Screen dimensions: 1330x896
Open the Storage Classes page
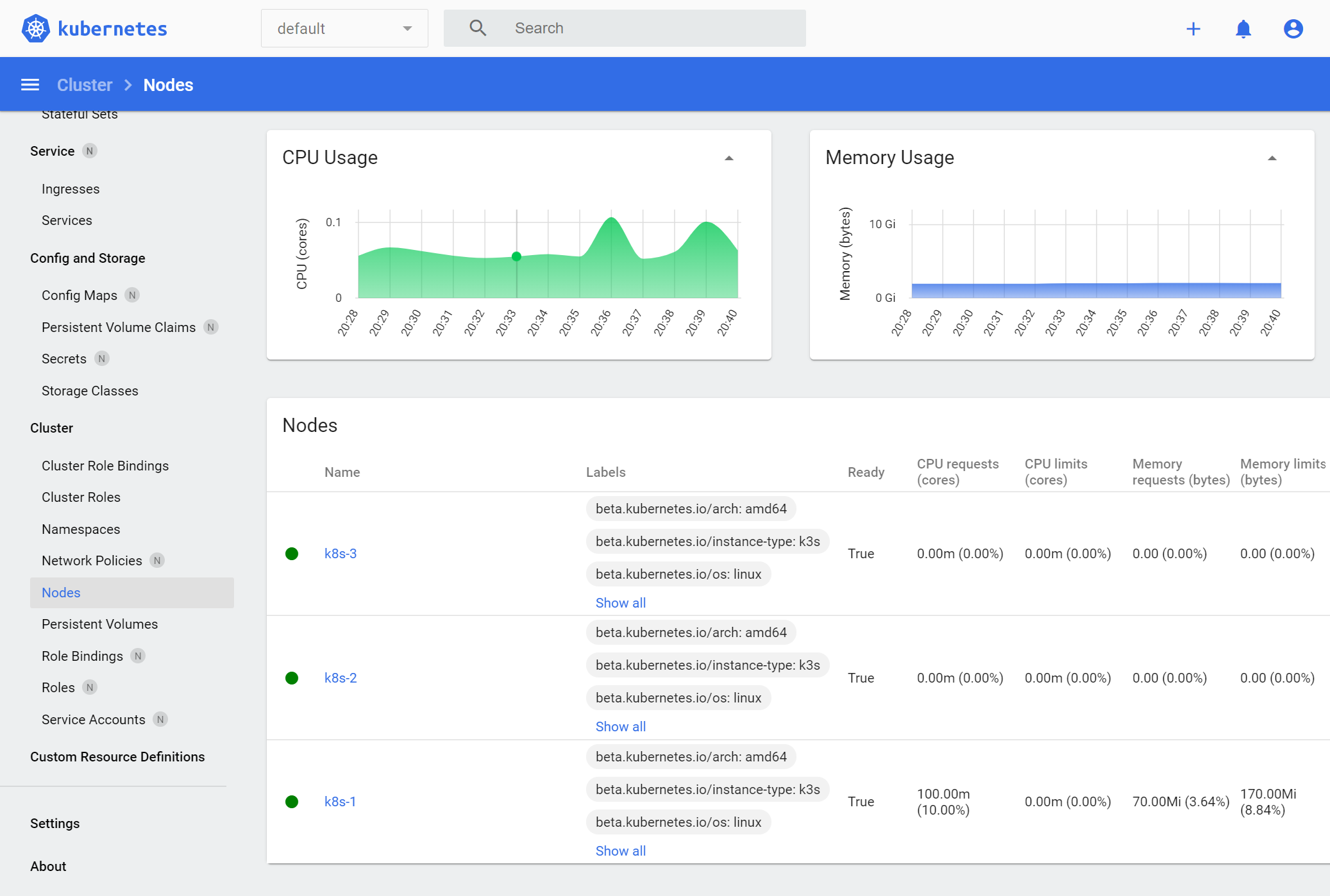90,390
